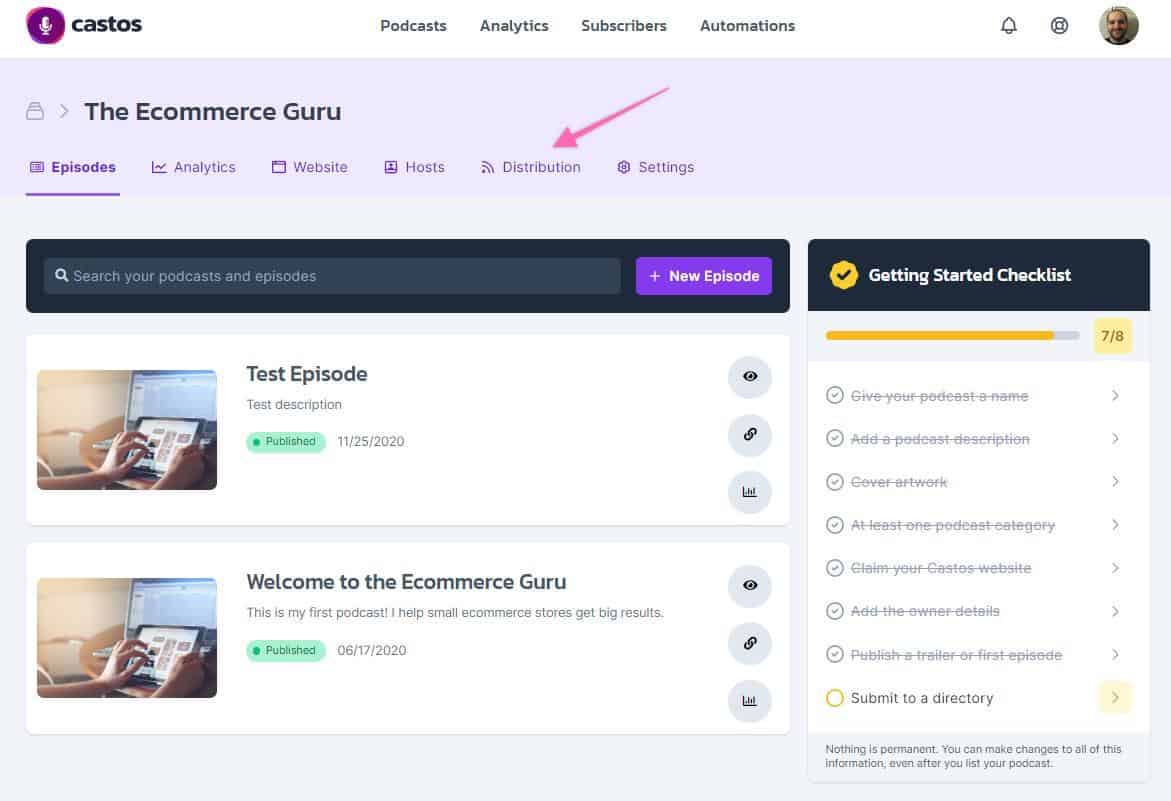
Task: Expand Claim your Castos website chevron
Action: point(1115,568)
